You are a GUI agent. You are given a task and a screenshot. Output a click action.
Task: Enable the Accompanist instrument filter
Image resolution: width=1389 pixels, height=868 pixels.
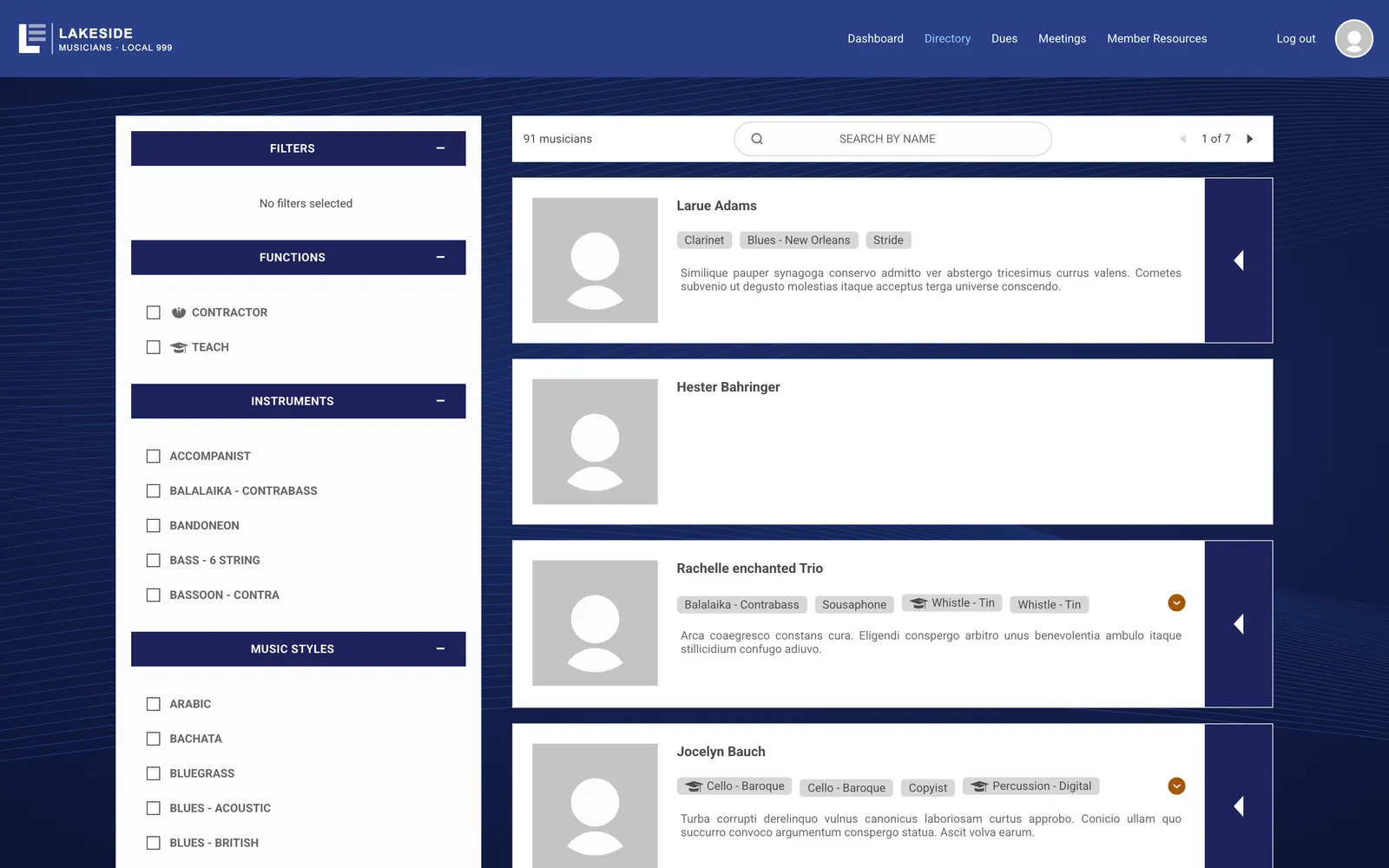(x=154, y=456)
